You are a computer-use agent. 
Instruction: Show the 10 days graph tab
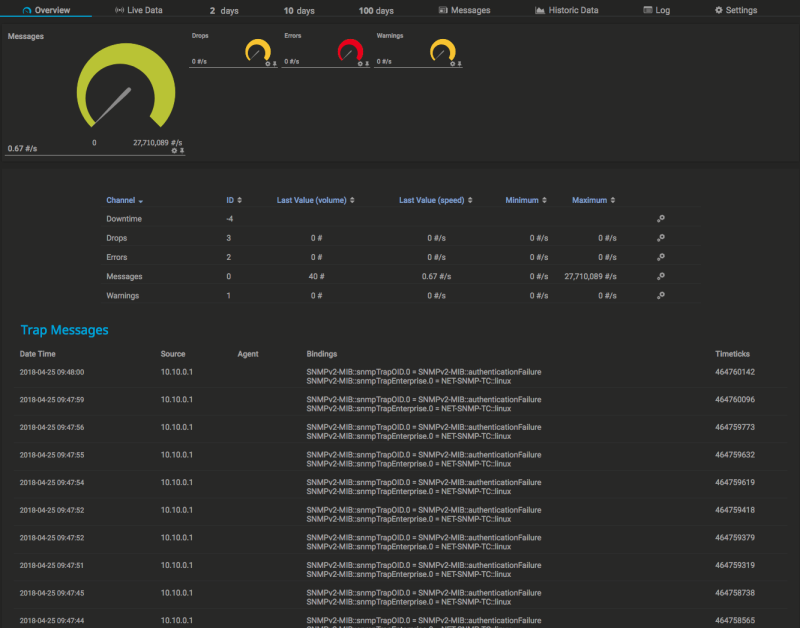298,10
